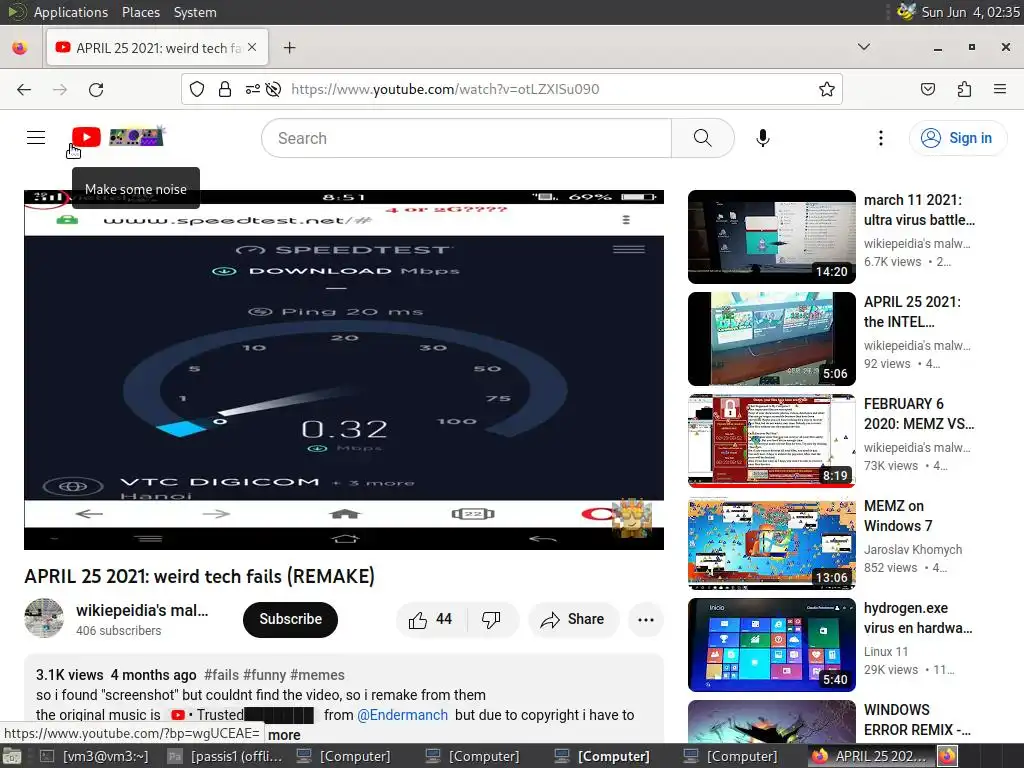The width and height of the screenshot is (1024, 768).
Task: Open march 11 2021 ultra virus battle thumbnail
Action: tap(771, 237)
